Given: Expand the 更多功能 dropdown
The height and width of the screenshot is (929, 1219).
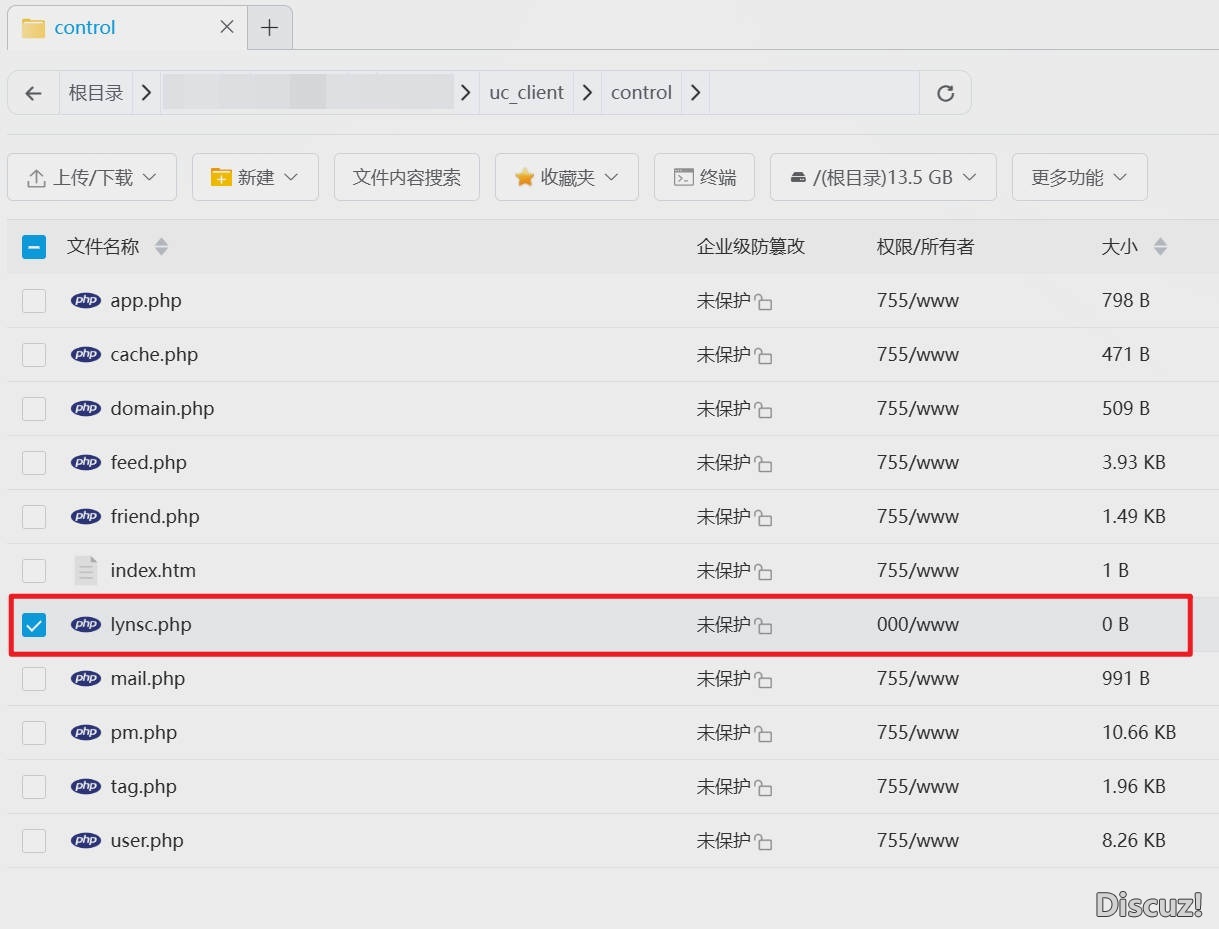Looking at the screenshot, I should 1079,176.
